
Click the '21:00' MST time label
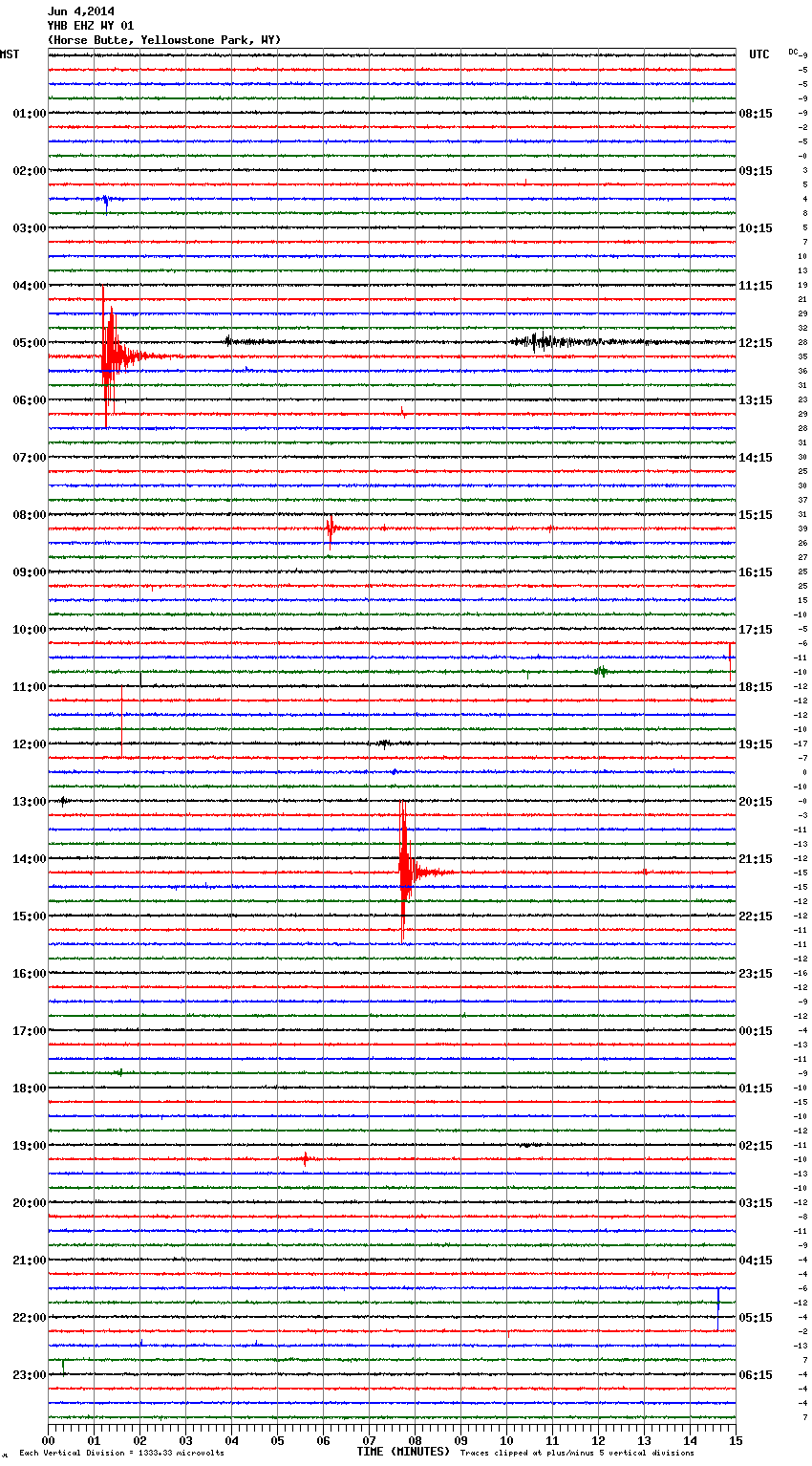[29, 1261]
